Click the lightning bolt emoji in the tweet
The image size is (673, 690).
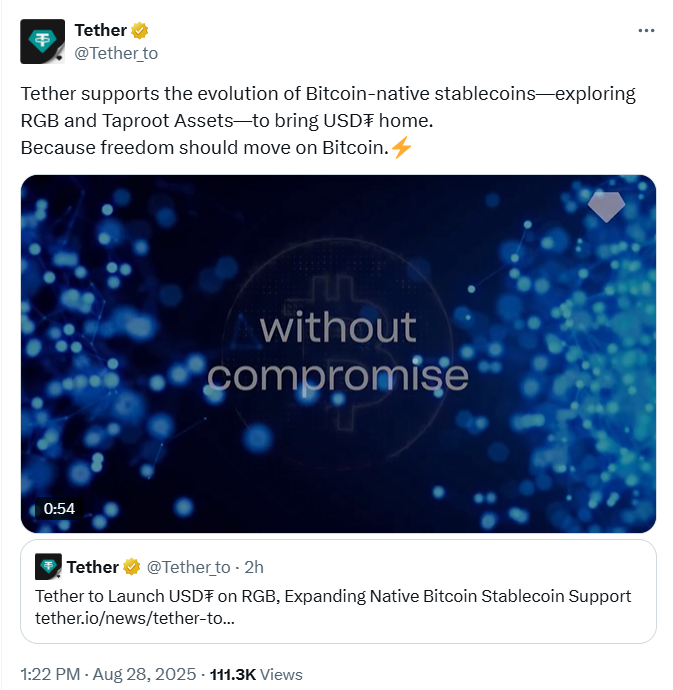(x=400, y=148)
